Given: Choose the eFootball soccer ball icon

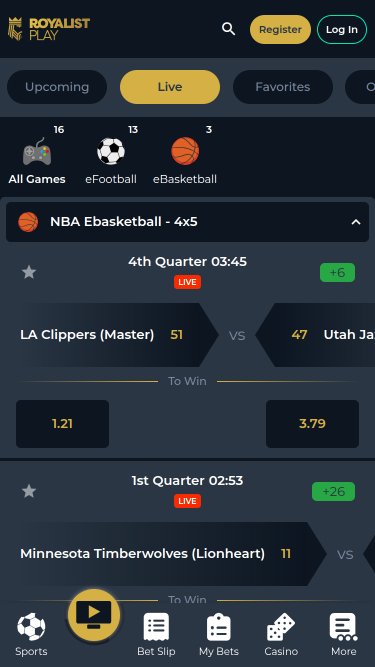Looking at the screenshot, I should coord(111,151).
